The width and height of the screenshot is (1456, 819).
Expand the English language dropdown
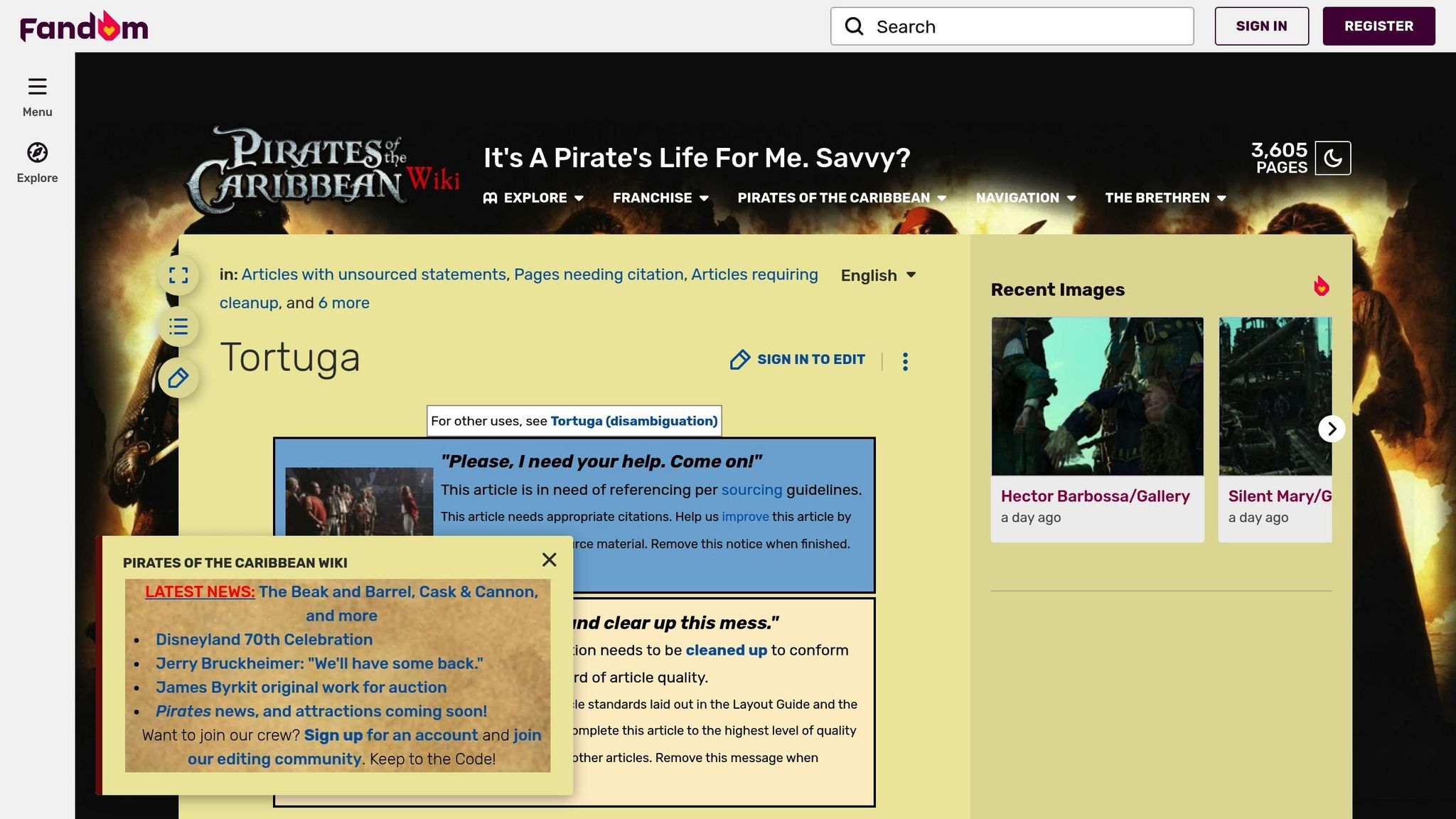879,275
